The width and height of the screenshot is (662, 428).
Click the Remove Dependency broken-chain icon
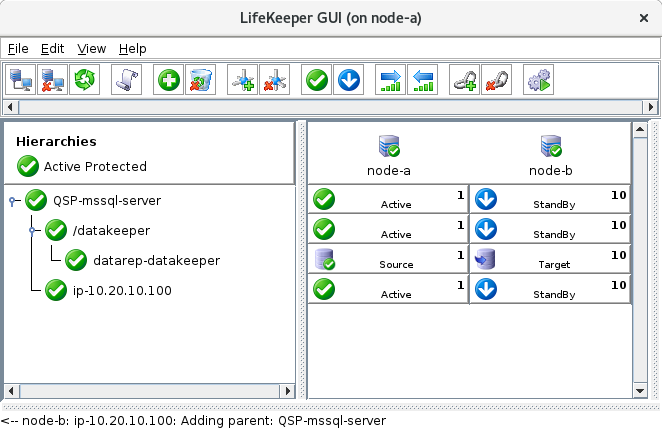(496, 81)
